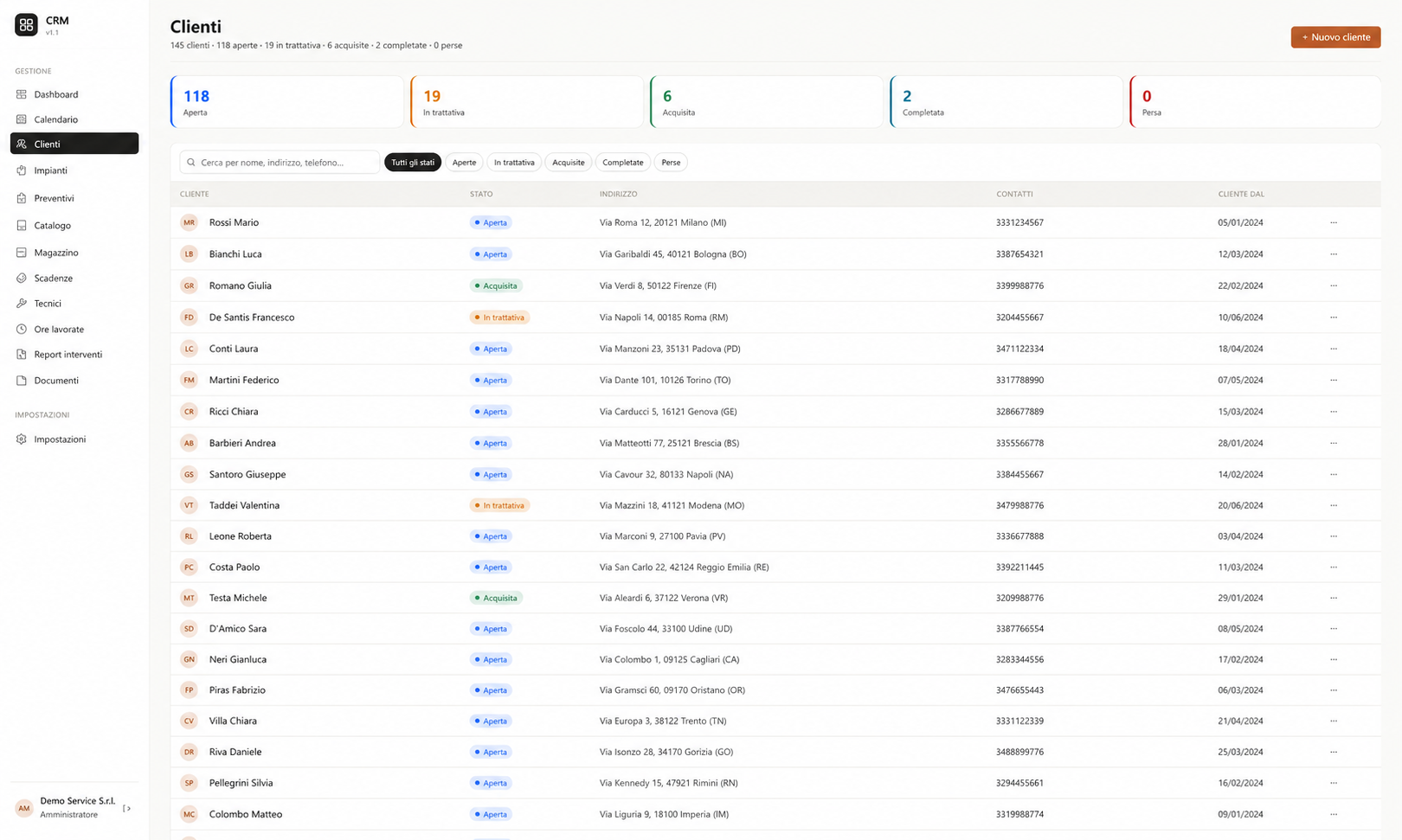The image size is (1402, 840).
Task: Open the 6 Acquisita summary card
Action: pyautogui.click(x=767, y=102)
